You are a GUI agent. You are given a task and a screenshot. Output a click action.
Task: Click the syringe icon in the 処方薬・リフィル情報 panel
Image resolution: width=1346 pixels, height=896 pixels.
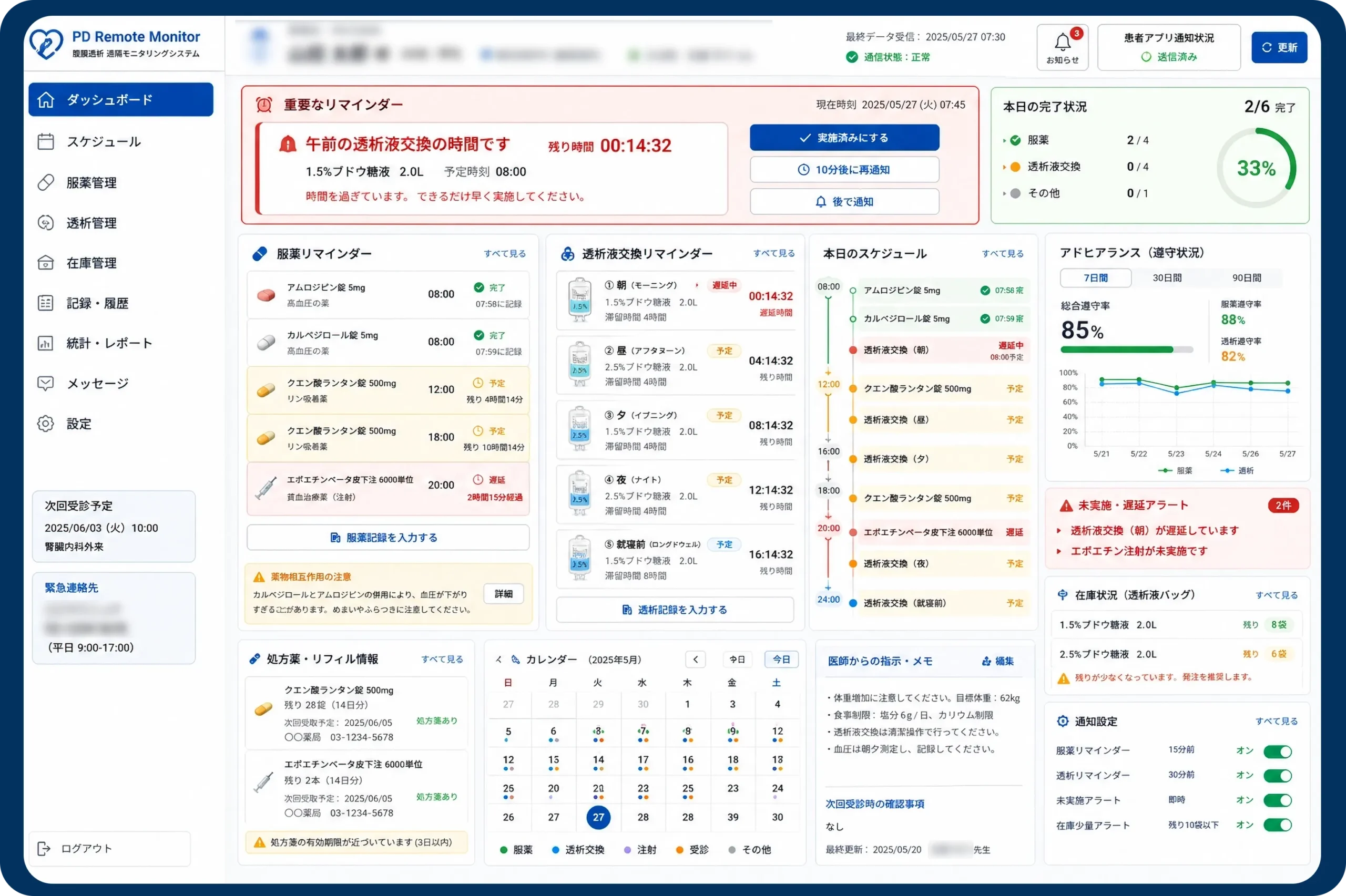[263, 782]
